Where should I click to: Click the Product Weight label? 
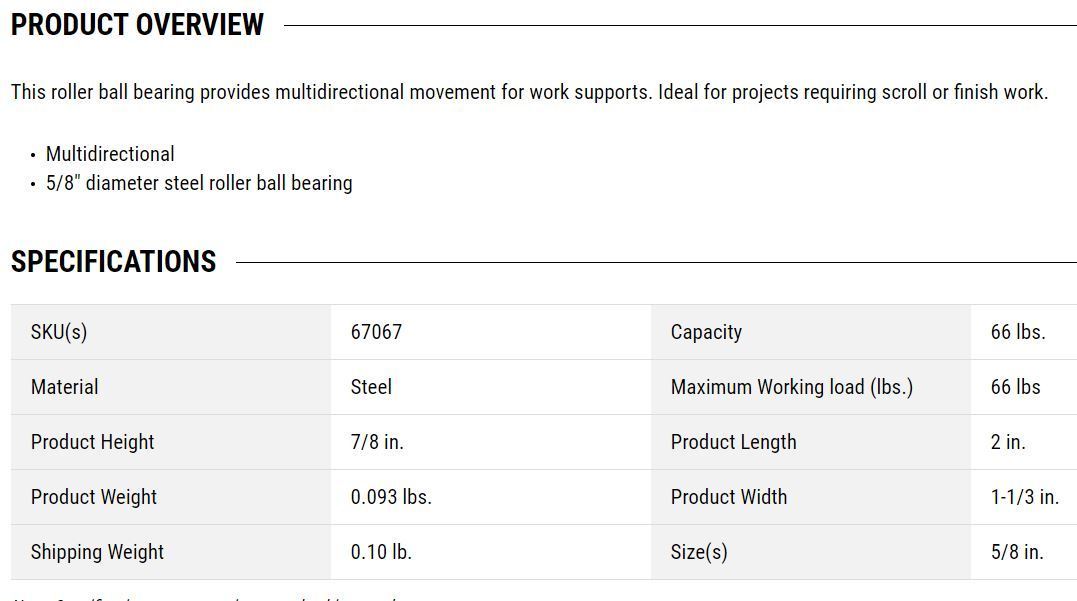(x=93, y=497)
